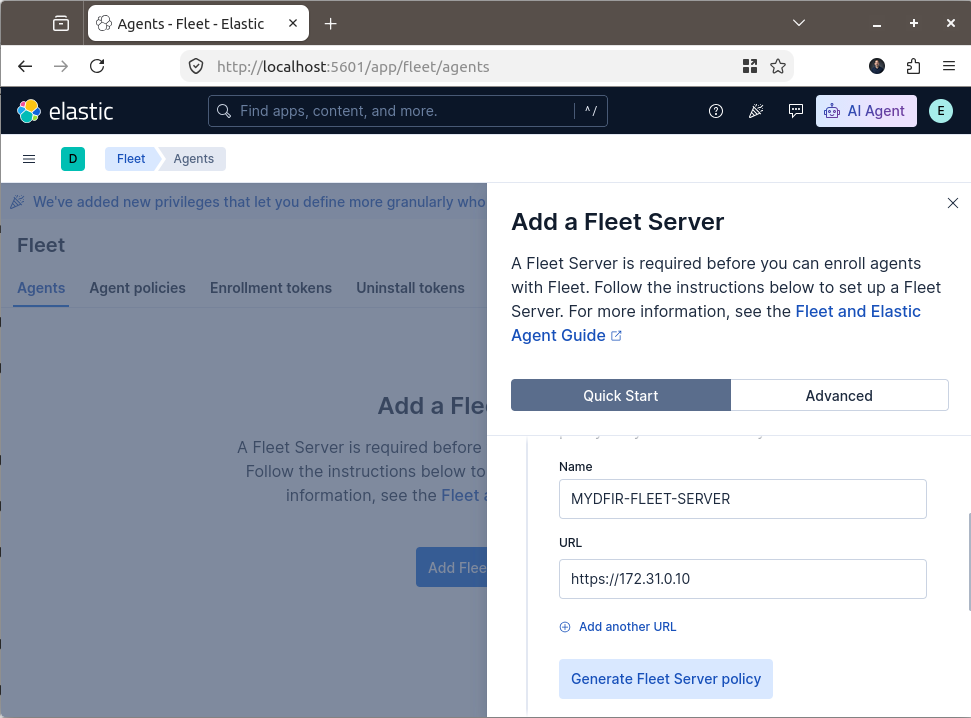Image resolution: width=971 pixels, height=718 pixels.
Task: Open the newsfeed celebration icon in header
Action: (x=755, y=111)
